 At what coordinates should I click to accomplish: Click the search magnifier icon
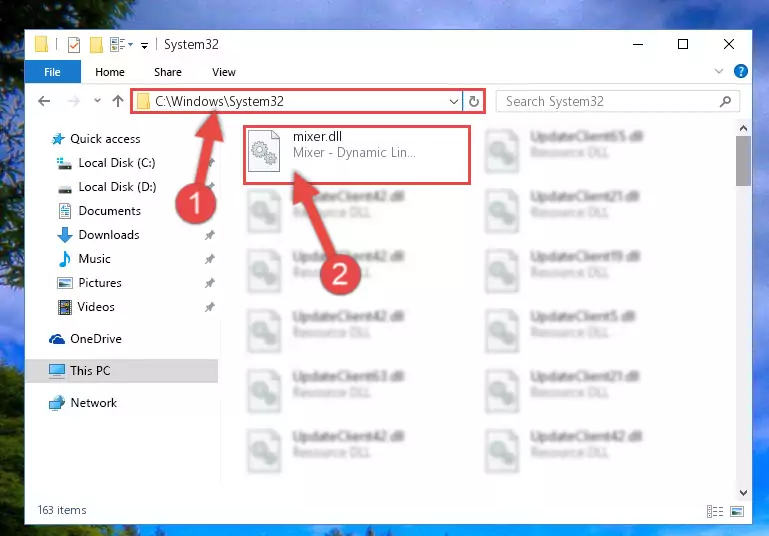(725, 102)
